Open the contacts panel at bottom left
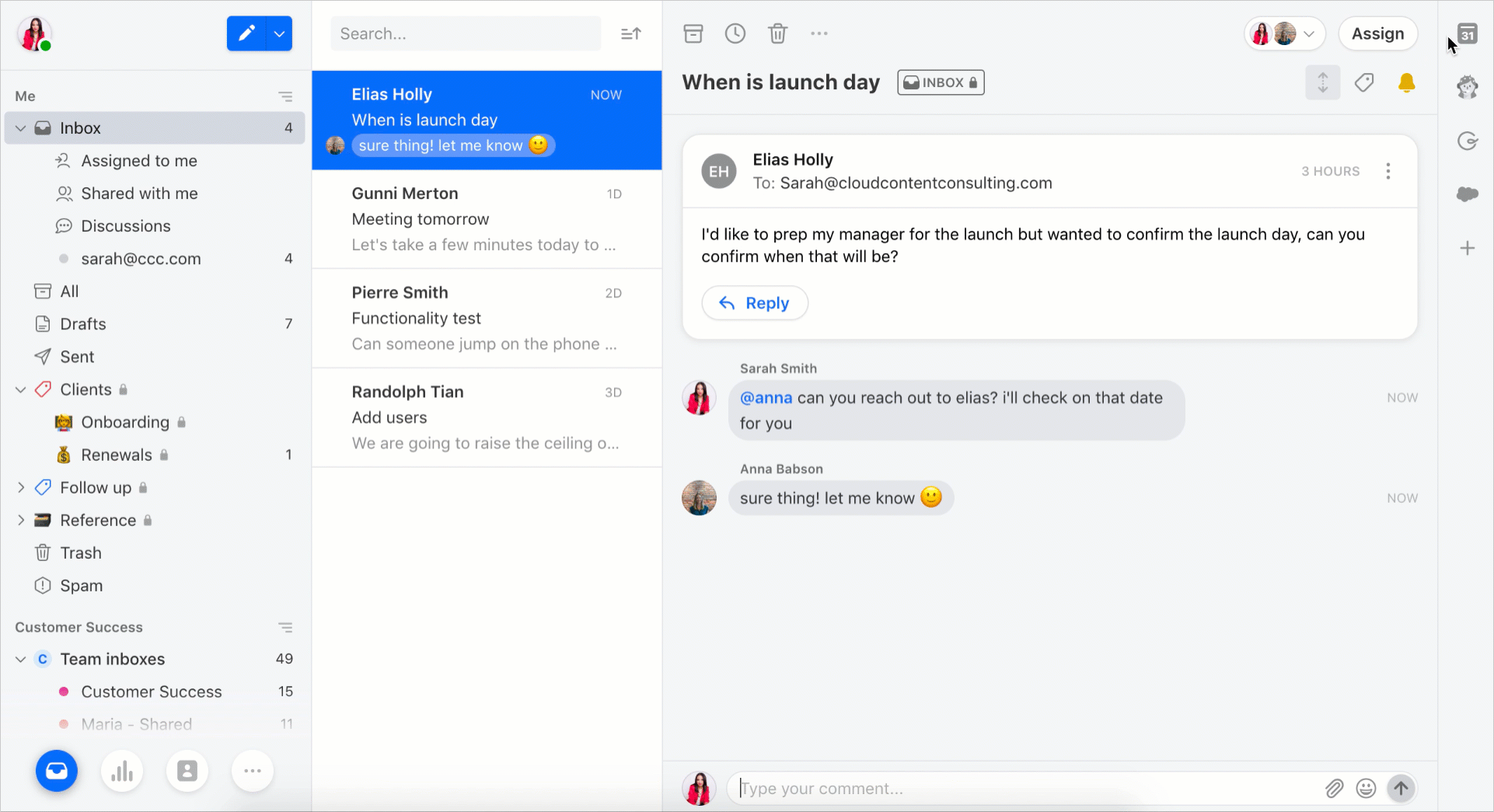Screen dimensions: 1494x812 click(187, 770)
